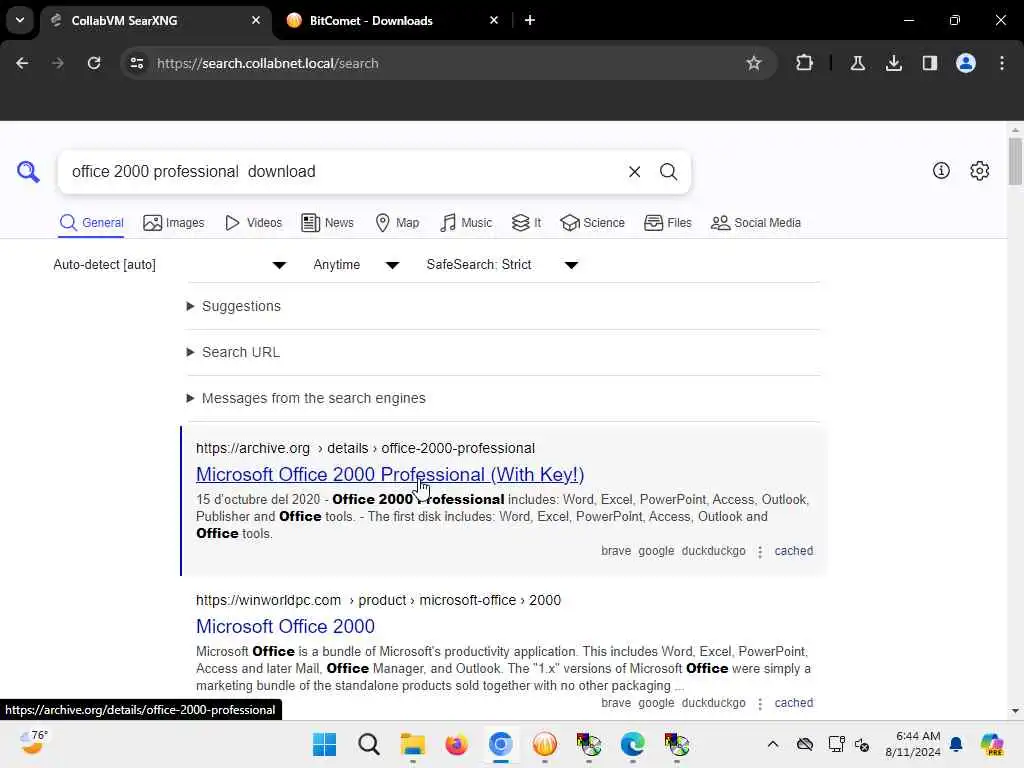The image size is (1024, 768).
Task: Close the BitComet - Downloads tab
Action: click(494, 20)
